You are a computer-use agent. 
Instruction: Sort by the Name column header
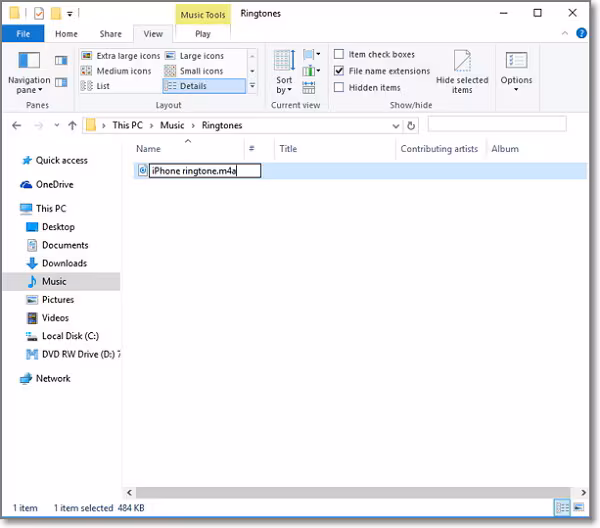click(x=188, y=148)
